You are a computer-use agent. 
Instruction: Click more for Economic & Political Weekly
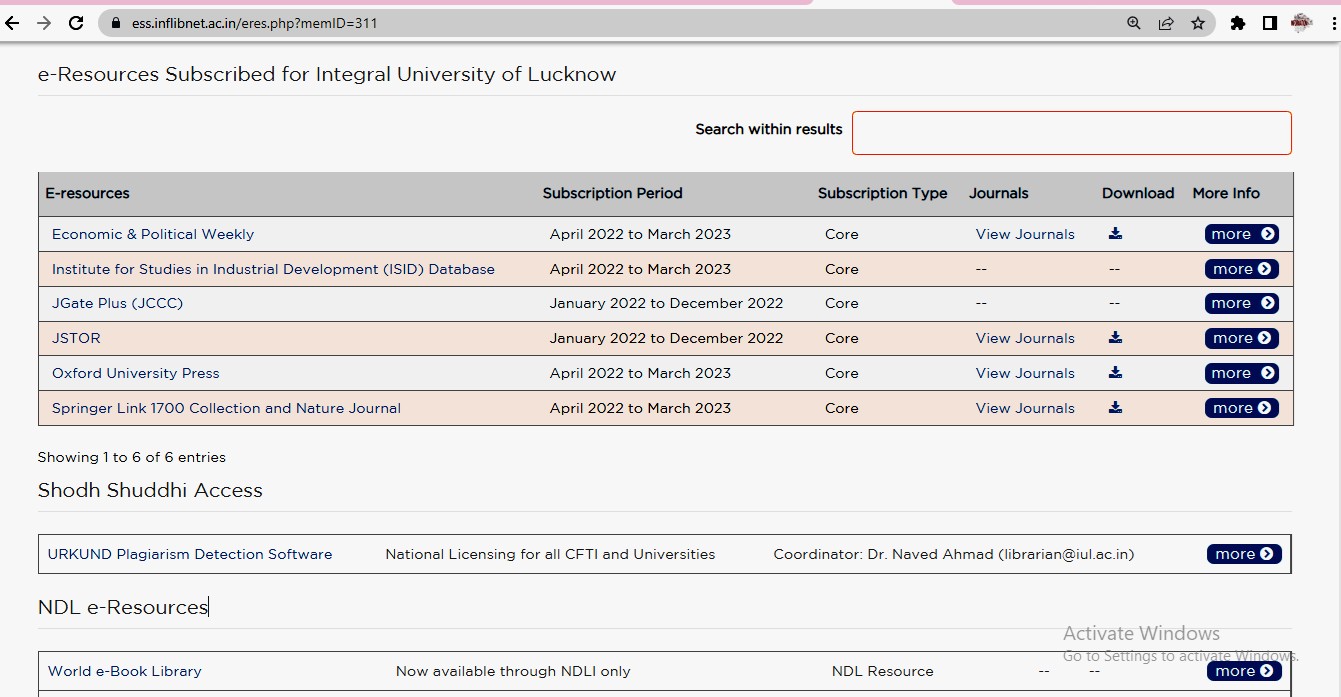1242,234
